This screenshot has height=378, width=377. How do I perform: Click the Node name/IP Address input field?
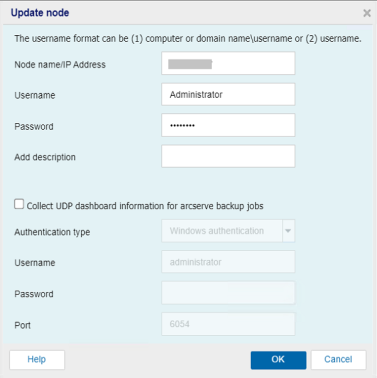(x=228, y=63)
